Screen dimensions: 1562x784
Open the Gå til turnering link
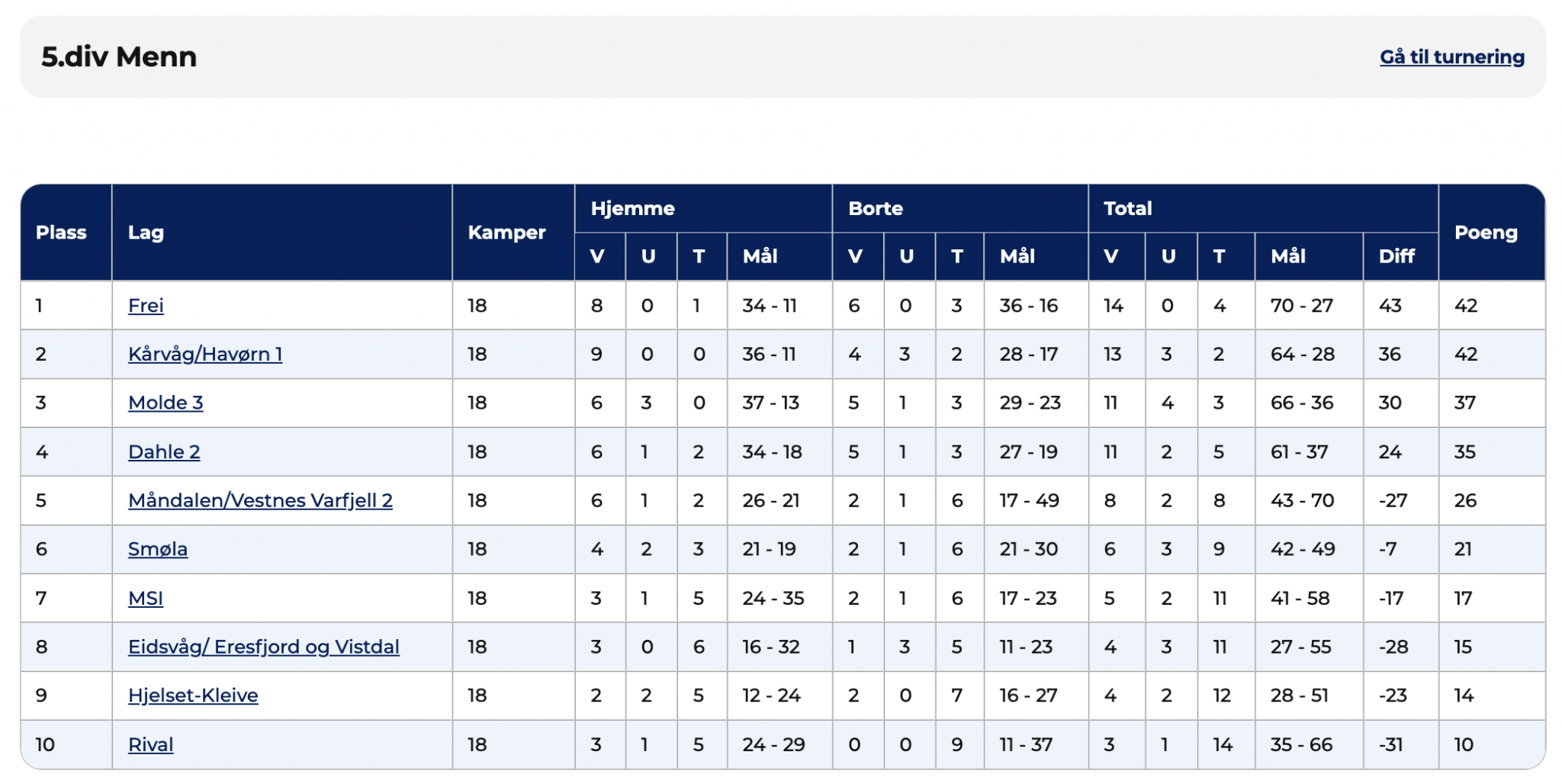(x=1451, y=57)
